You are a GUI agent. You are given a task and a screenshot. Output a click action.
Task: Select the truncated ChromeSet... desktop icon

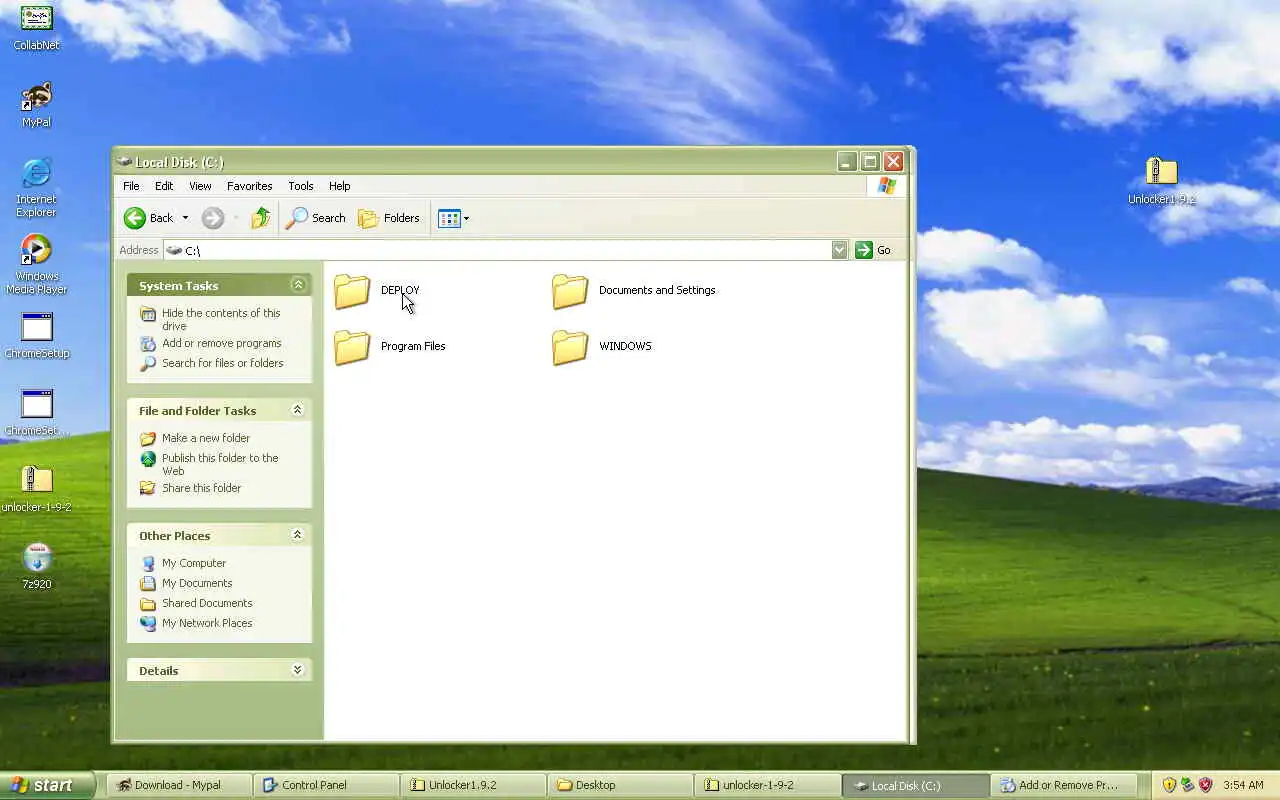point(37,412)
